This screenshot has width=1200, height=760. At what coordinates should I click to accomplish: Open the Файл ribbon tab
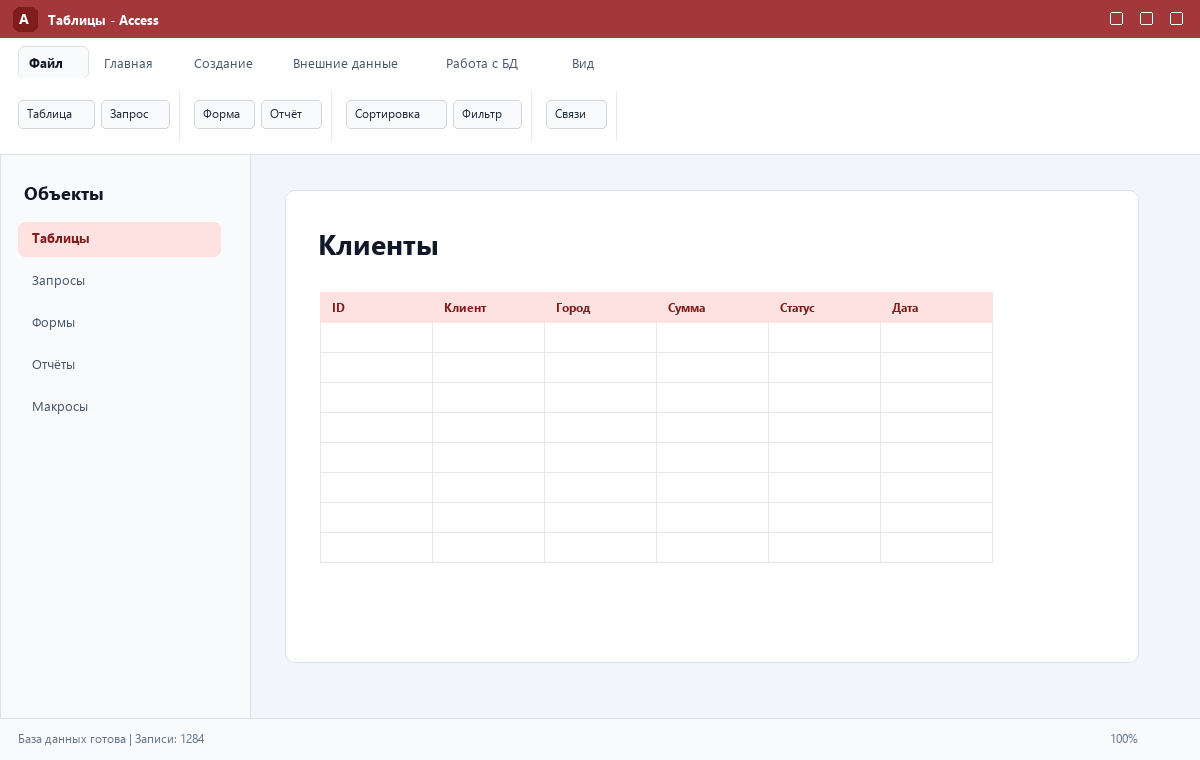[53, 63]
